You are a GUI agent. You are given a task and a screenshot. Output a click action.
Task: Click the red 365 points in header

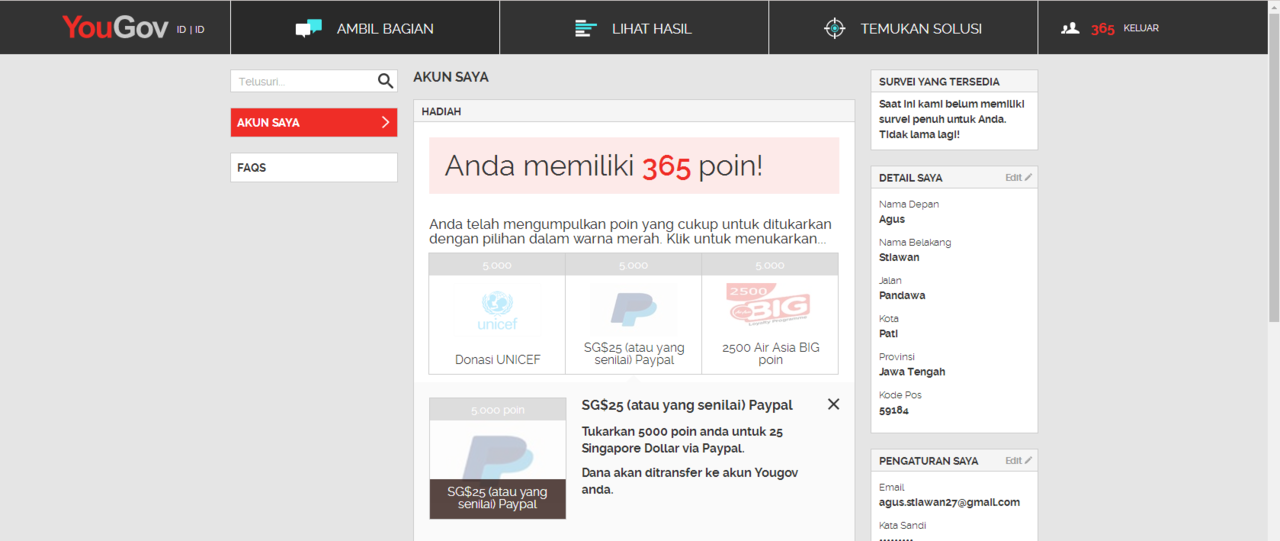[x=1103, y=29]
